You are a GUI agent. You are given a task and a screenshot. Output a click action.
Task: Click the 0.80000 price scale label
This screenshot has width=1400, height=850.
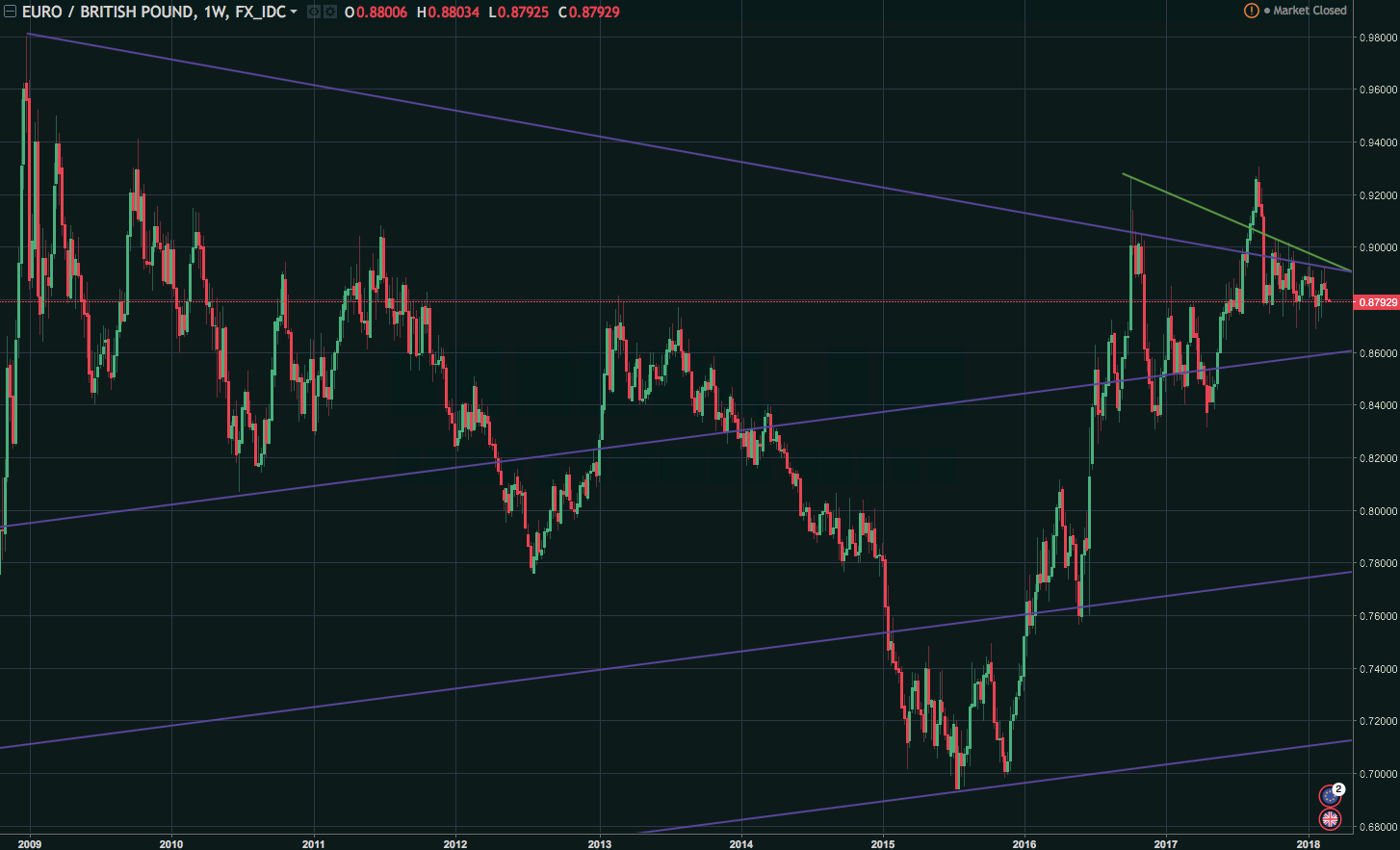click(x=1378, y=511)
